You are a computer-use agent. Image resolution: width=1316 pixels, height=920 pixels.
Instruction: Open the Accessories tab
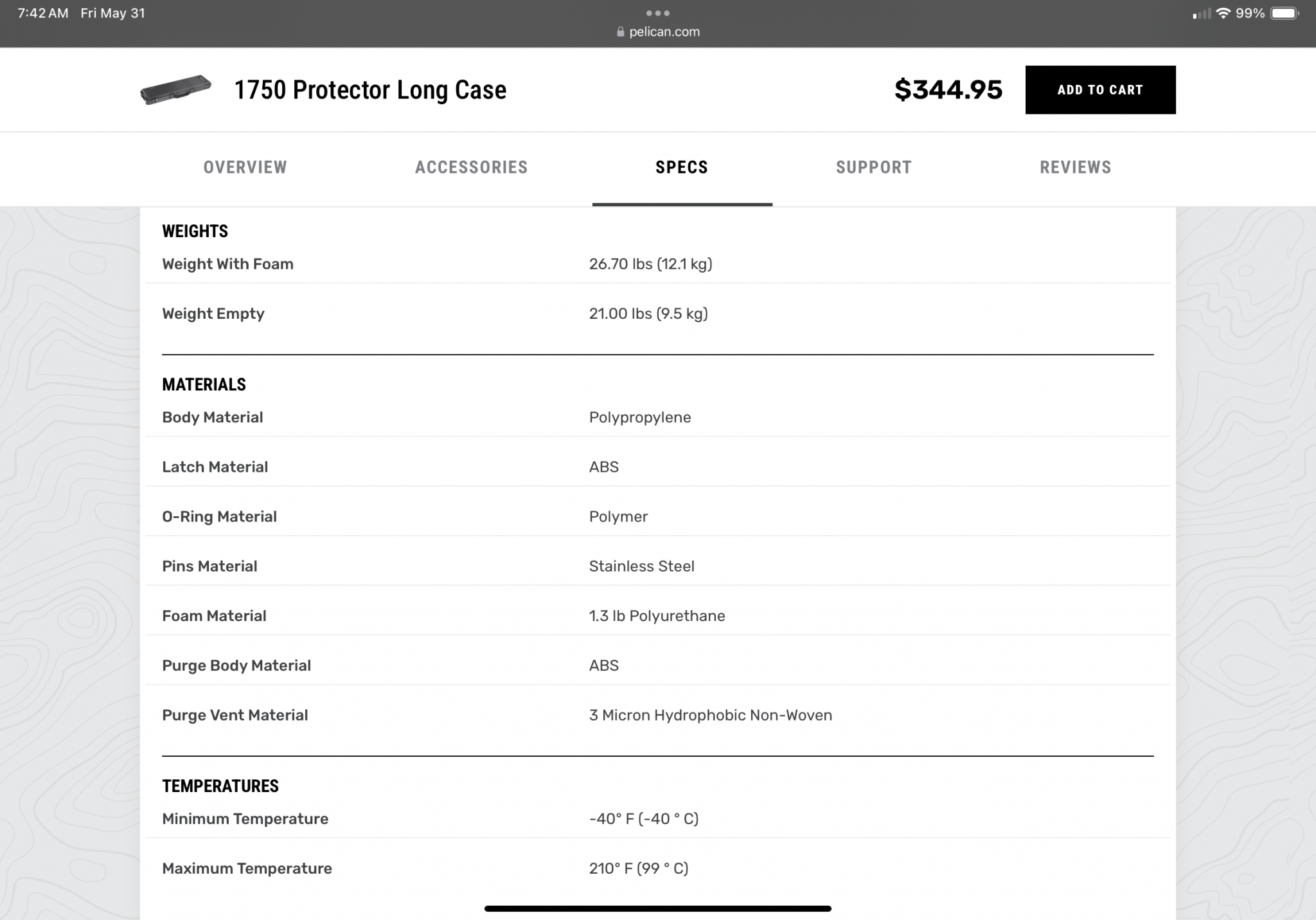coord(472,167)
